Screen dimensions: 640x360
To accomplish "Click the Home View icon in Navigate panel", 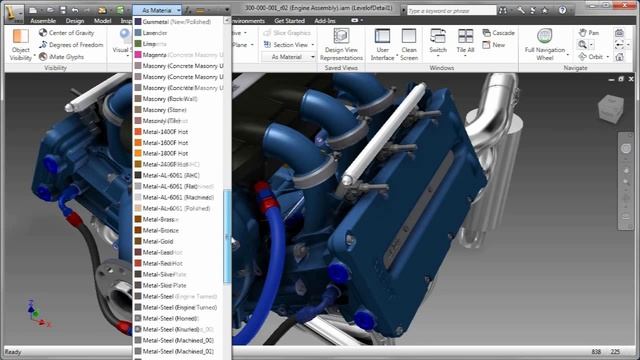I will (619, 57).
